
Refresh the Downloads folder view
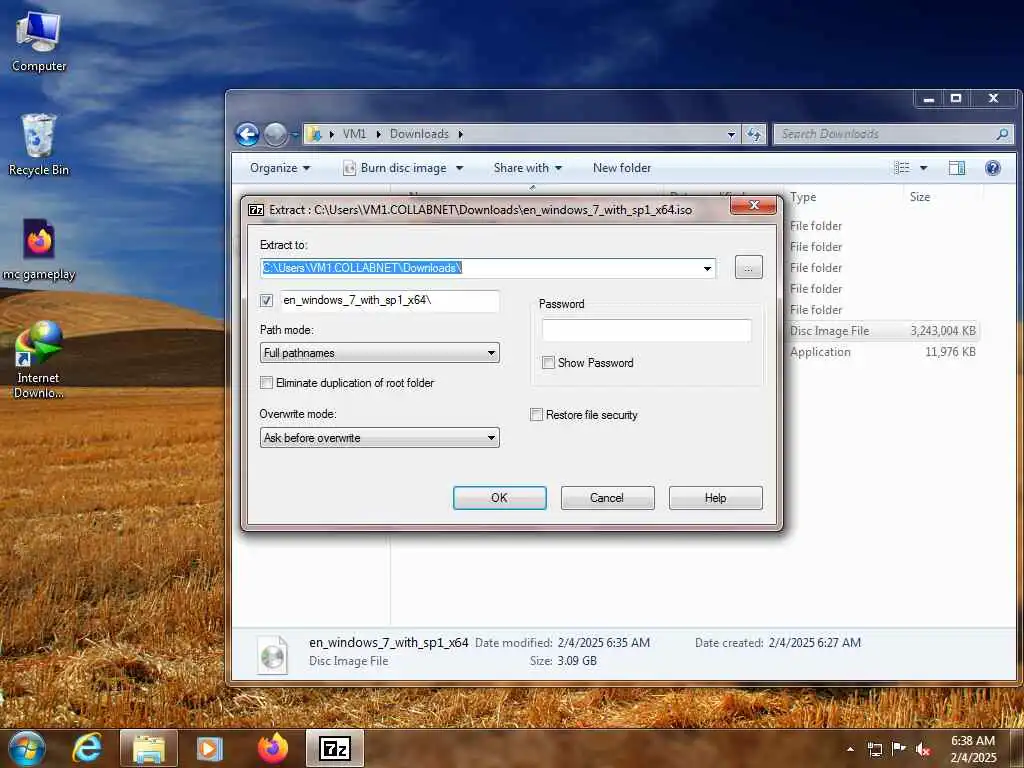[754, 134]
